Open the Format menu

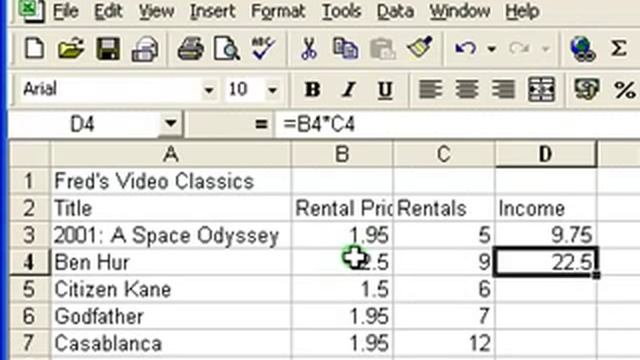click(x=278, y=11)
